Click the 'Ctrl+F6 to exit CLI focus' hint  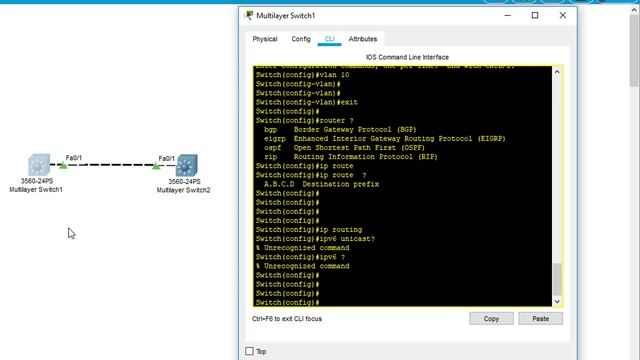287,319
